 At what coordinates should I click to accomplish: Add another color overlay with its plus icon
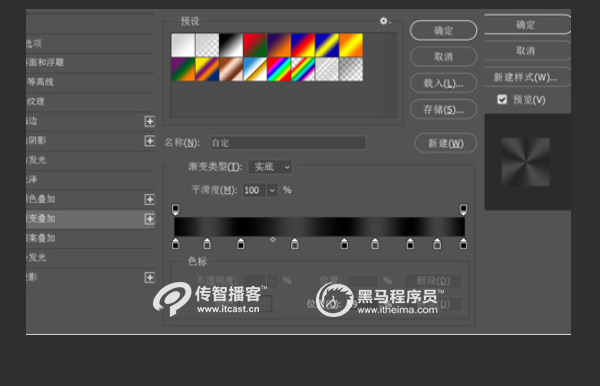click(x=150, y=199)
